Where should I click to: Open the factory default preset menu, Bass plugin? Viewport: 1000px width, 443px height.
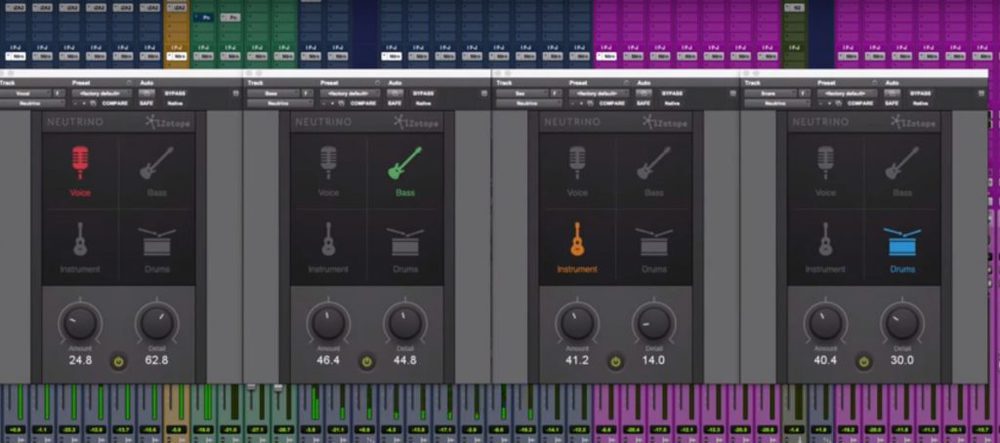(x=351, y=93)
